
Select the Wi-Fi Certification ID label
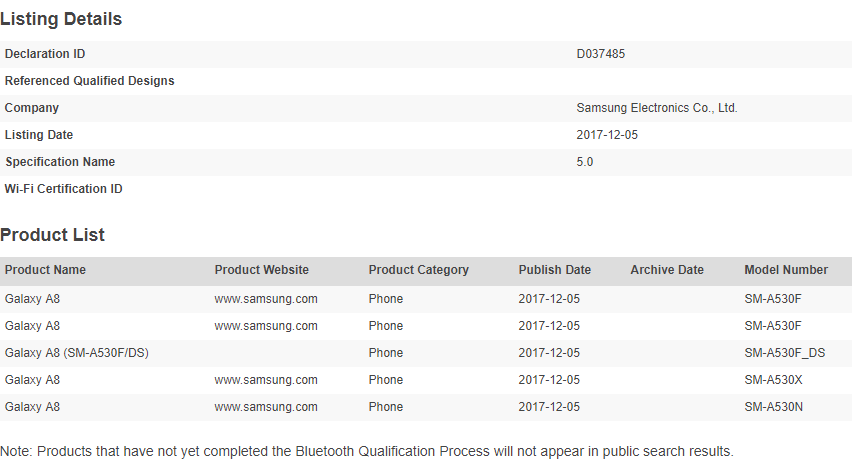[63, 189]
